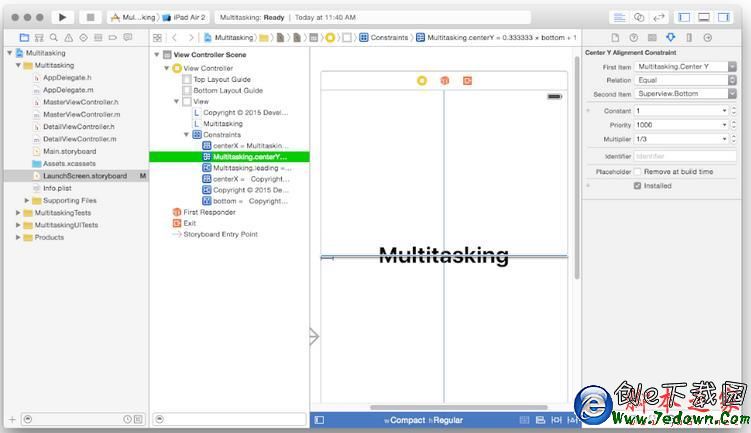Select First Responder in the outline
The width and height of the screenshot is (751, 433).
click(x=209, y=212)
